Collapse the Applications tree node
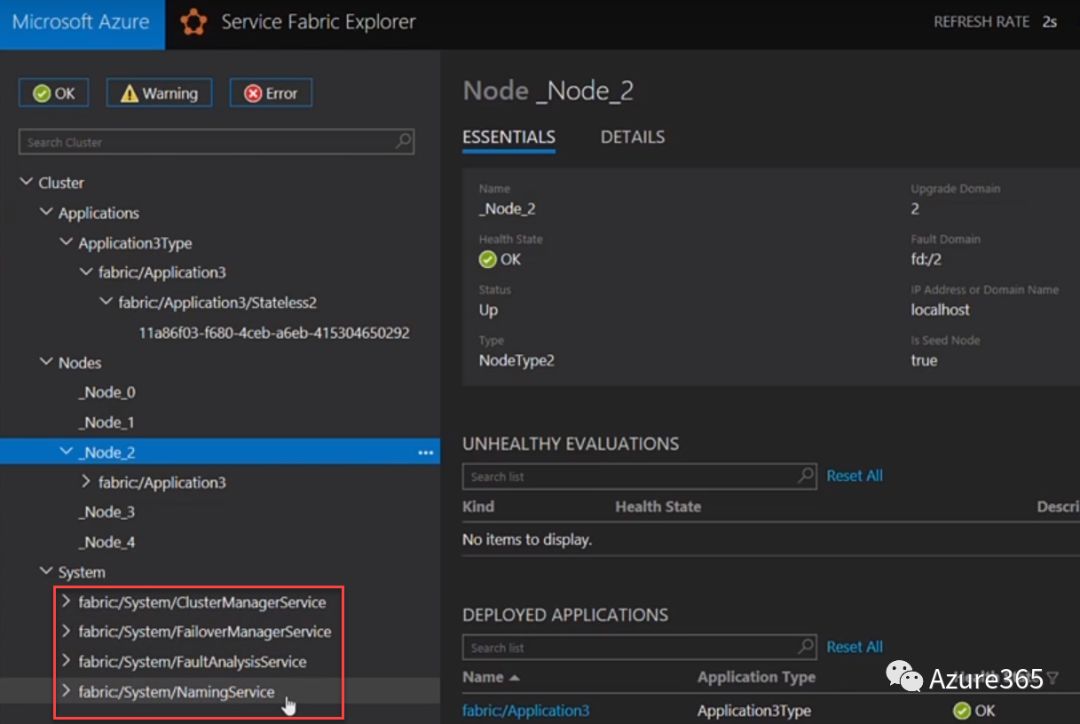Image resolution: width=1080 pixels, height=724 pixels. pyautogui.click(x=46, y=213)
